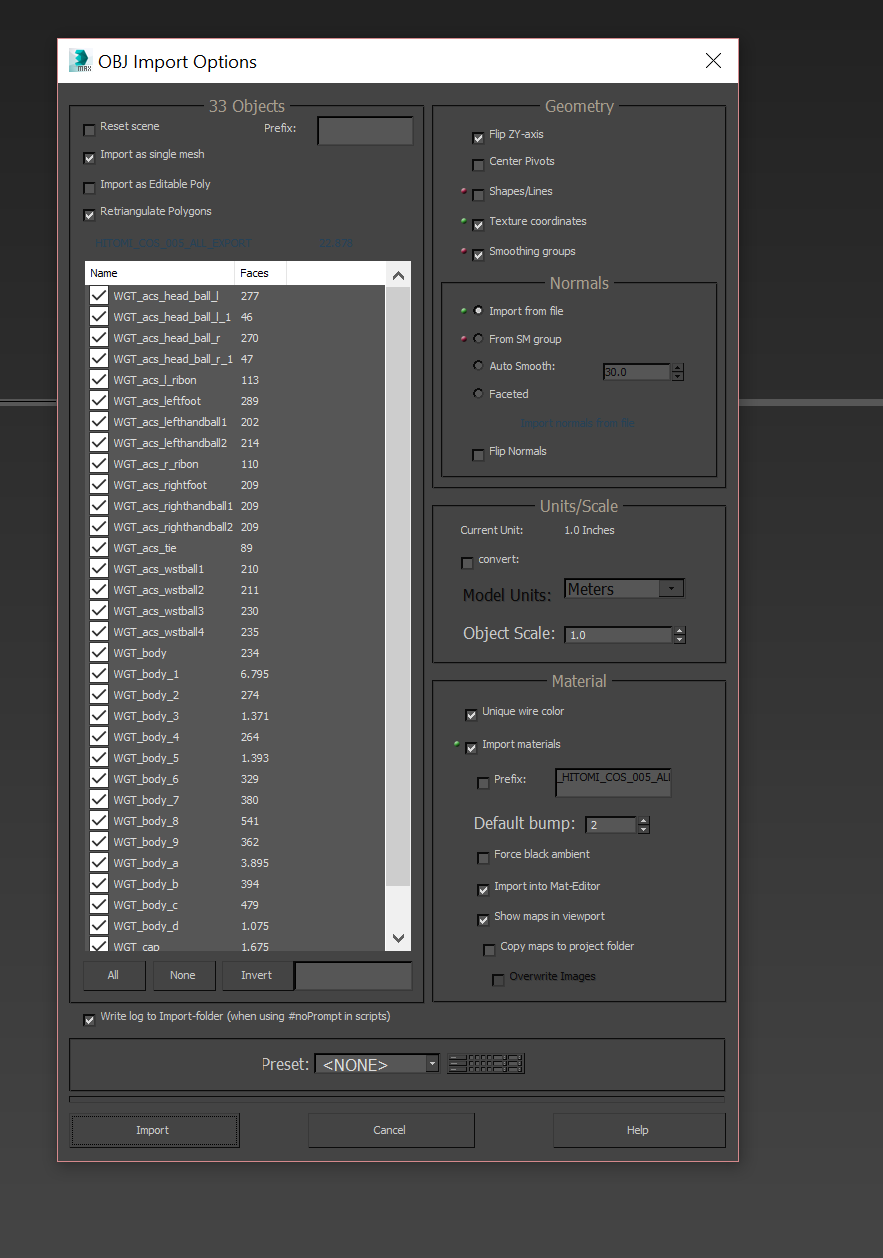Sort the list by Name column header

coord(160,273)
